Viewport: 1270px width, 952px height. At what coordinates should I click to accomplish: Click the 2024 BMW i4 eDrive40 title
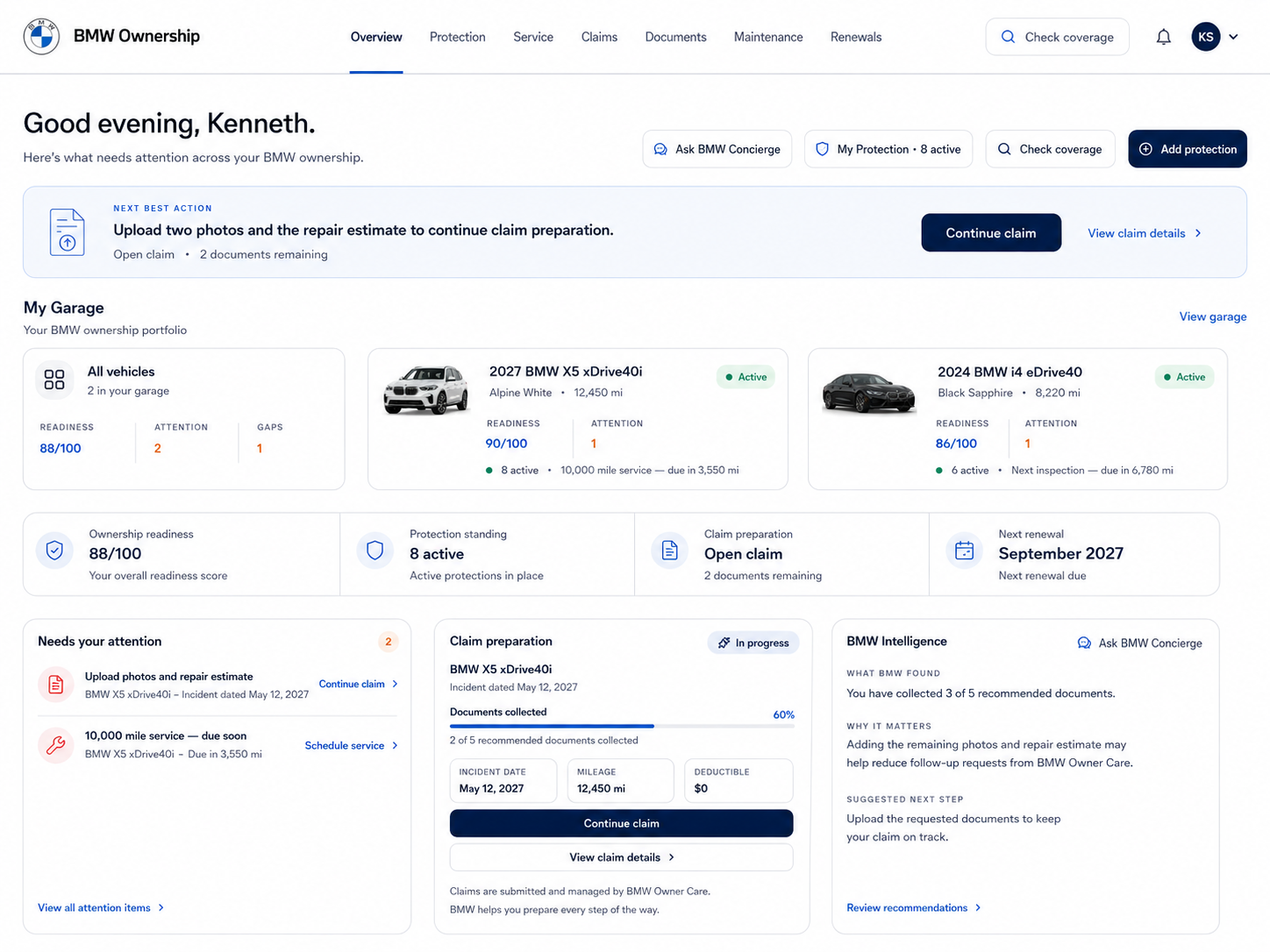coord(1010,372)
